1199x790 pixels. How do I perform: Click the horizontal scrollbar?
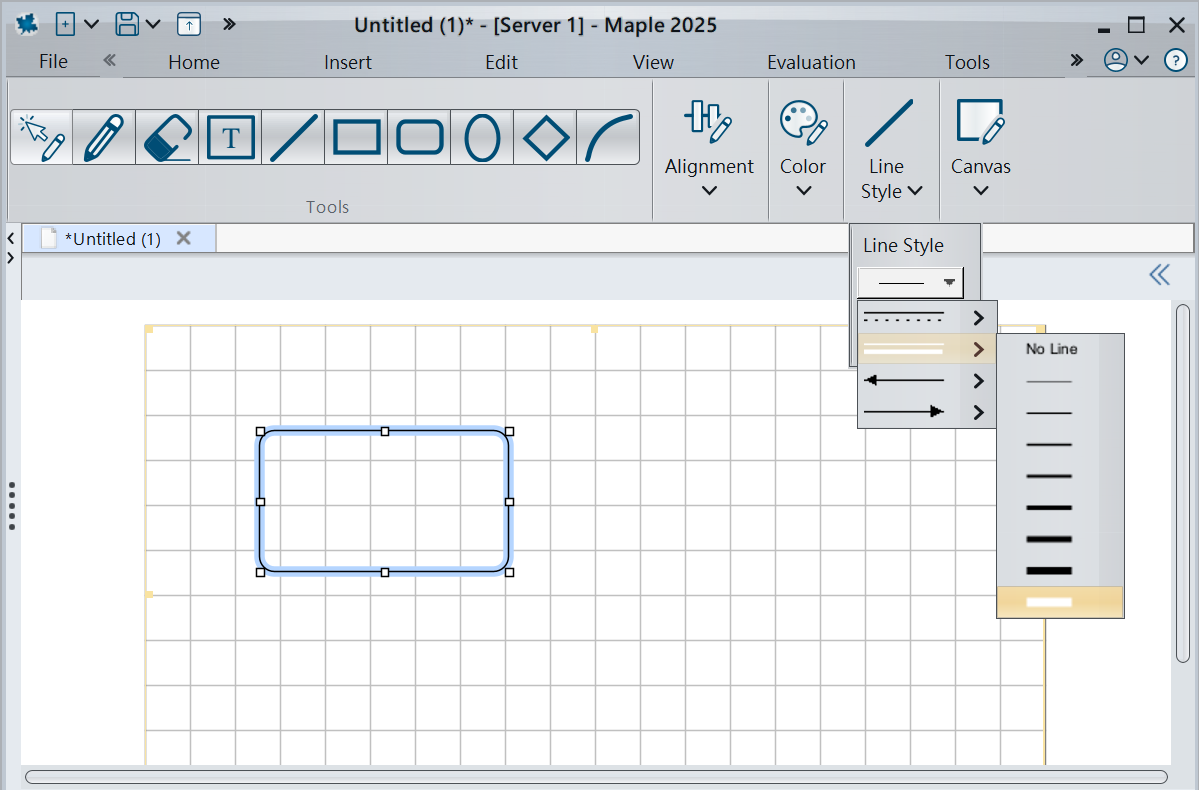pyautogui.click(x=596, y=777)
